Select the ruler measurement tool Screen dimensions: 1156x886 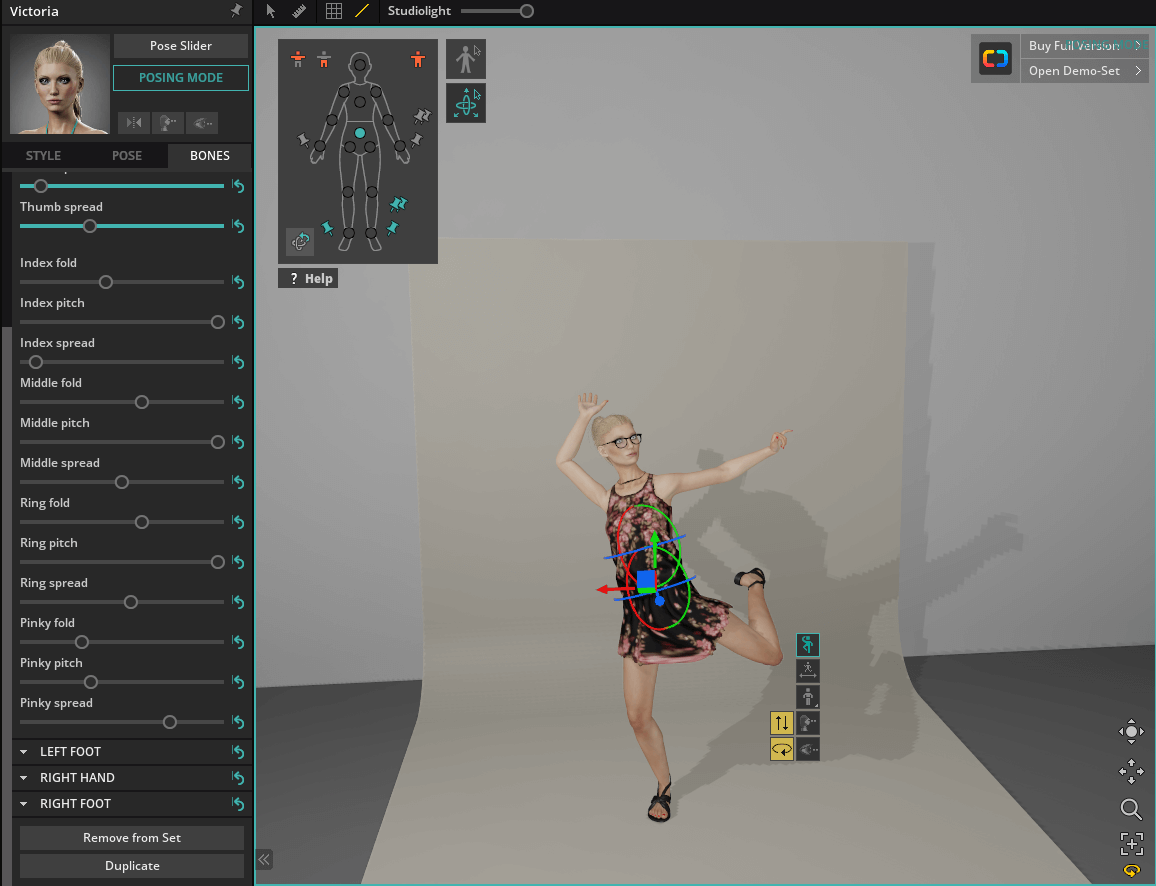pos(298,11)
